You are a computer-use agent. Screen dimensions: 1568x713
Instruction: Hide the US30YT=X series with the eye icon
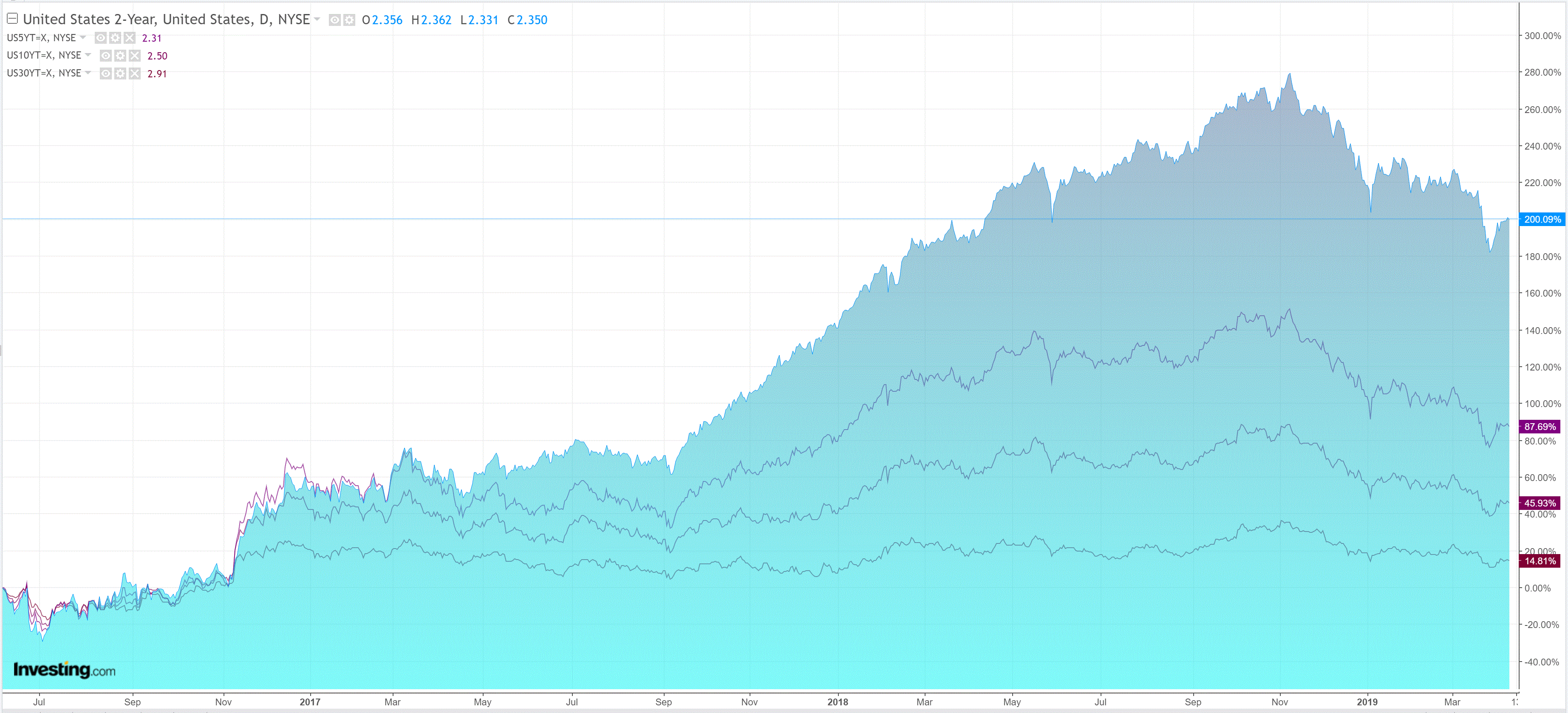[105, 74]
